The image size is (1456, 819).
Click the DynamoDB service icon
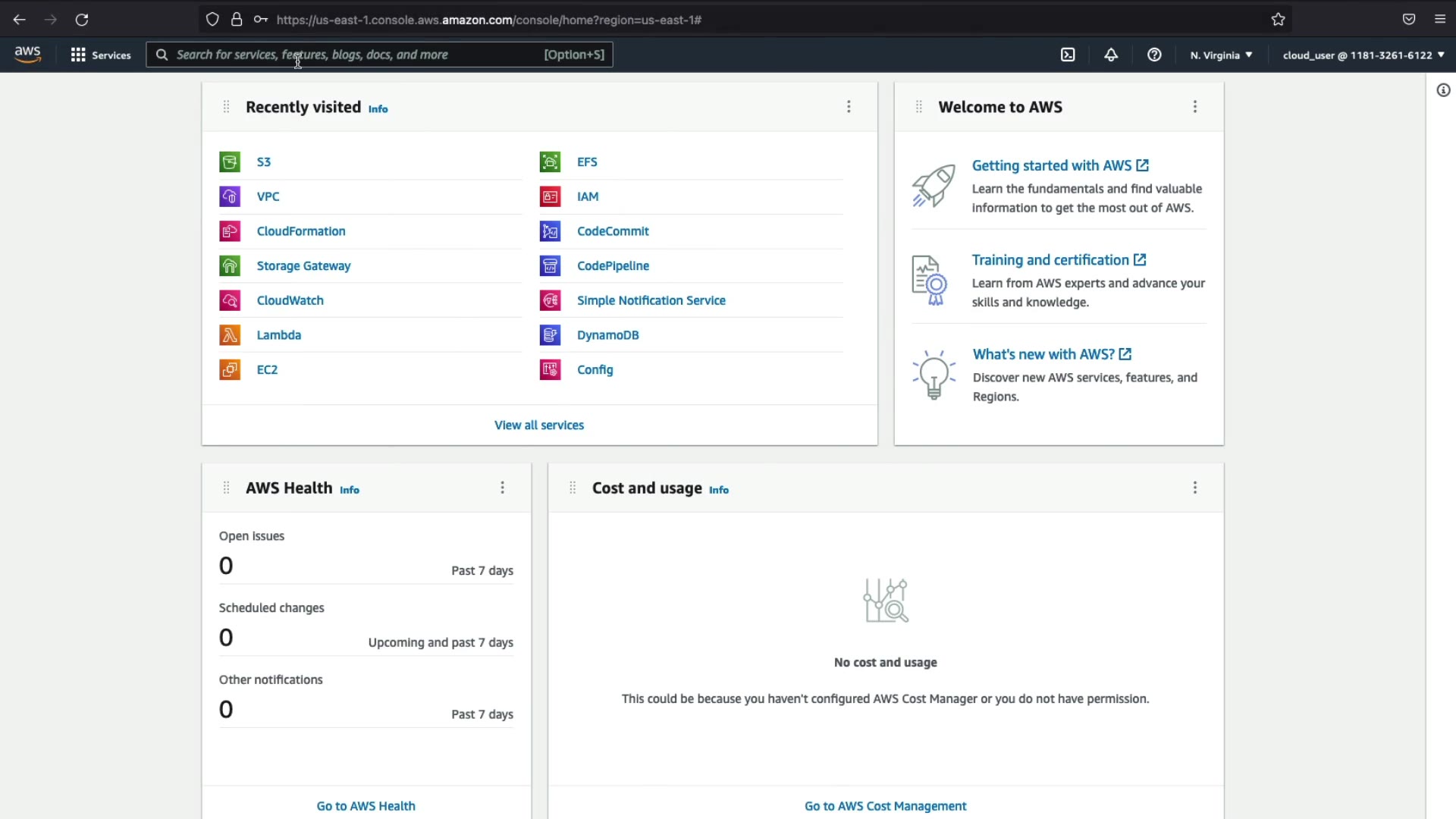click(x=550, y=335)
